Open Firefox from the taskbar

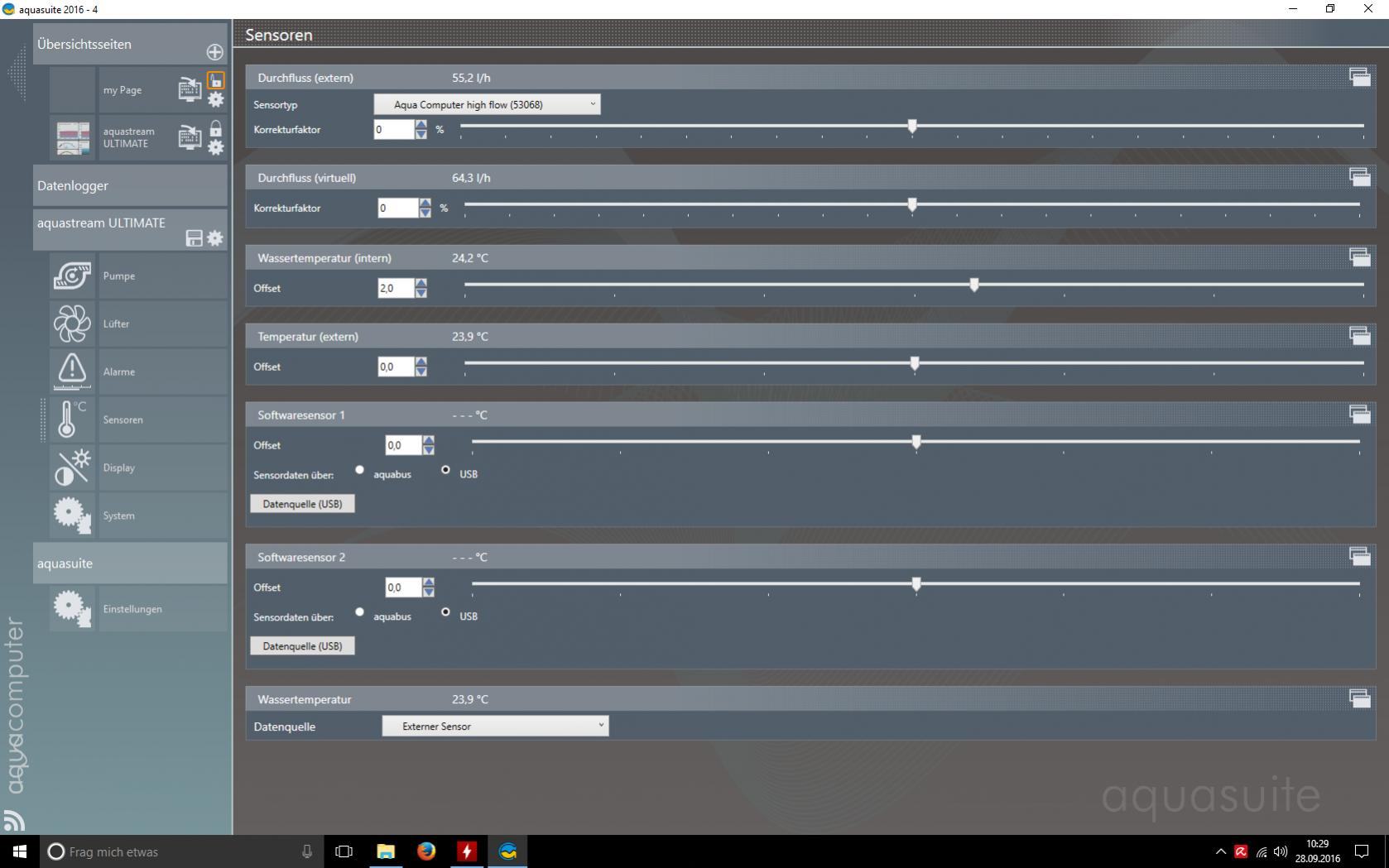(x=426, y=851)
